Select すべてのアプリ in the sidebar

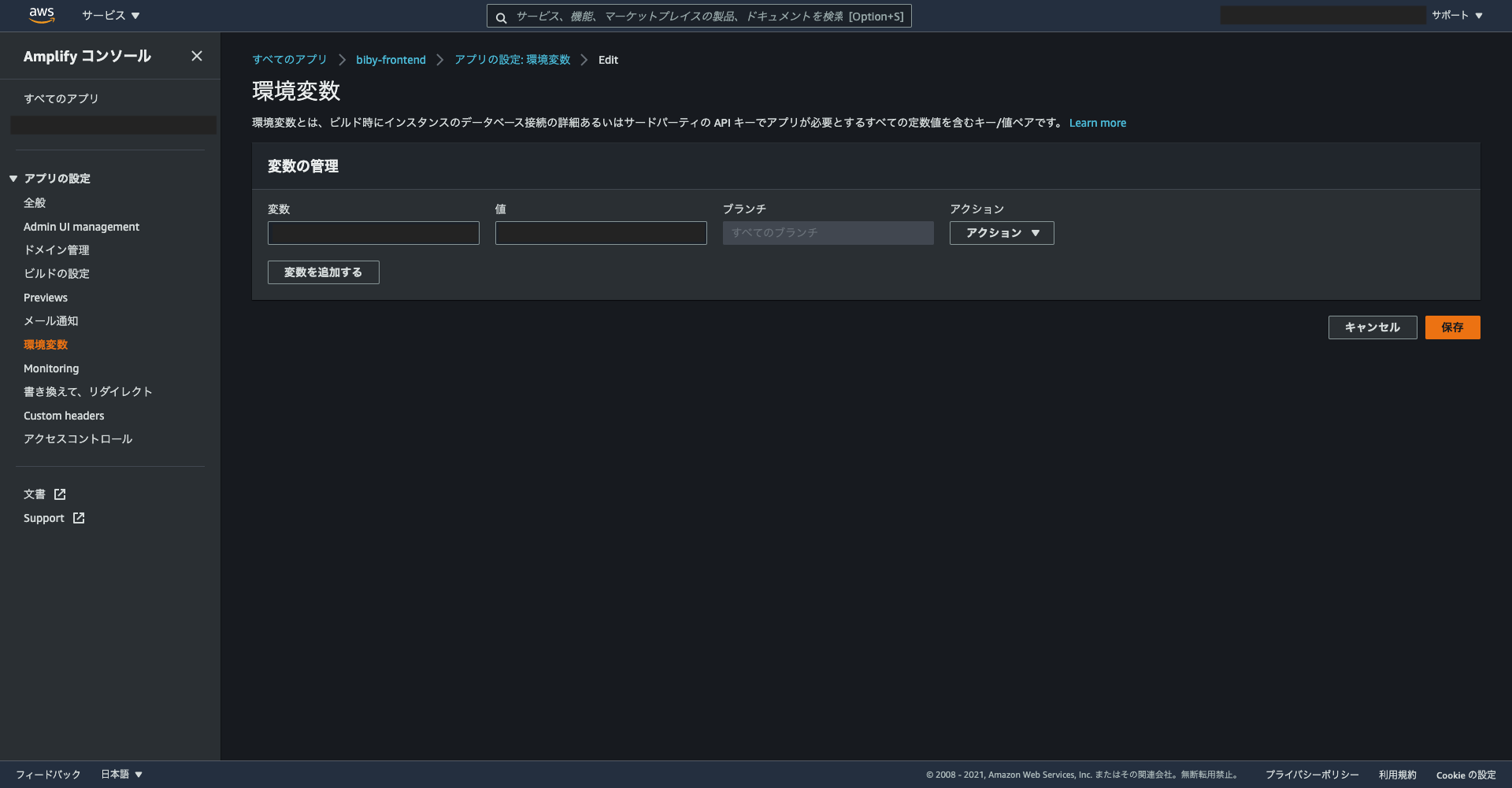click(61, 98)
